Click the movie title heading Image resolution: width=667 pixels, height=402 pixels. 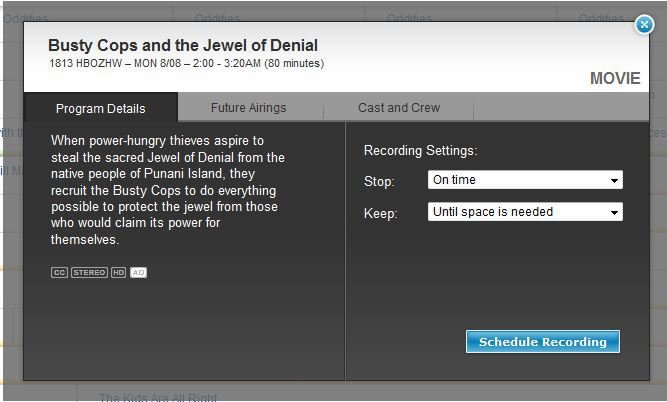pyautogui.click(x=183, y=45)
